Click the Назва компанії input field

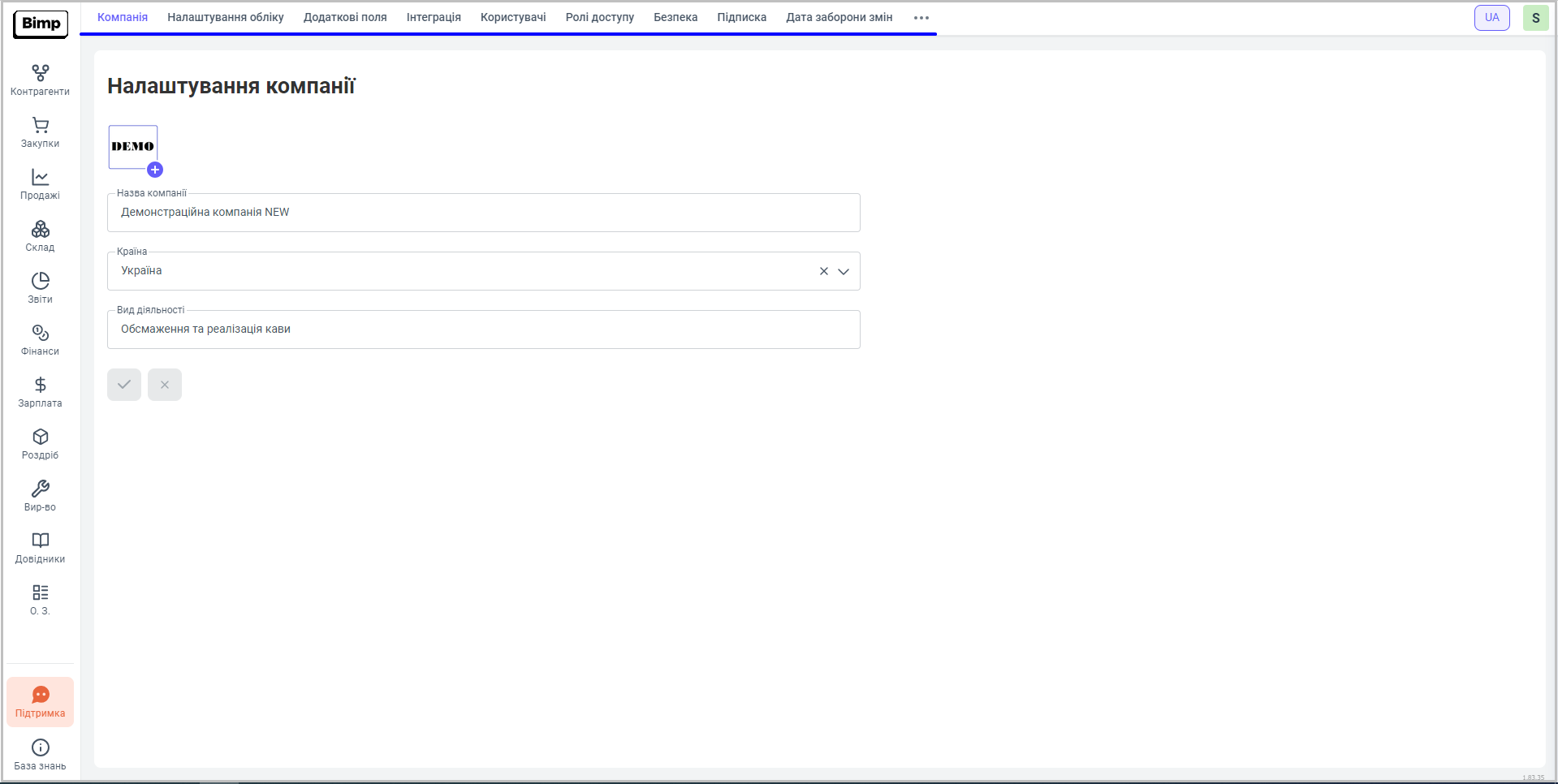click(483, 213)
